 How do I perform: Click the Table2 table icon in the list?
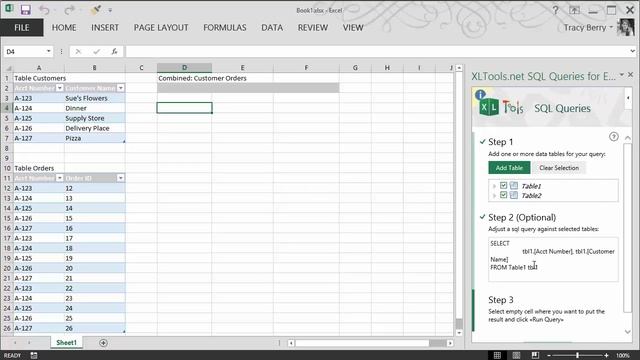pyautogui.click(x=514, y=195)
